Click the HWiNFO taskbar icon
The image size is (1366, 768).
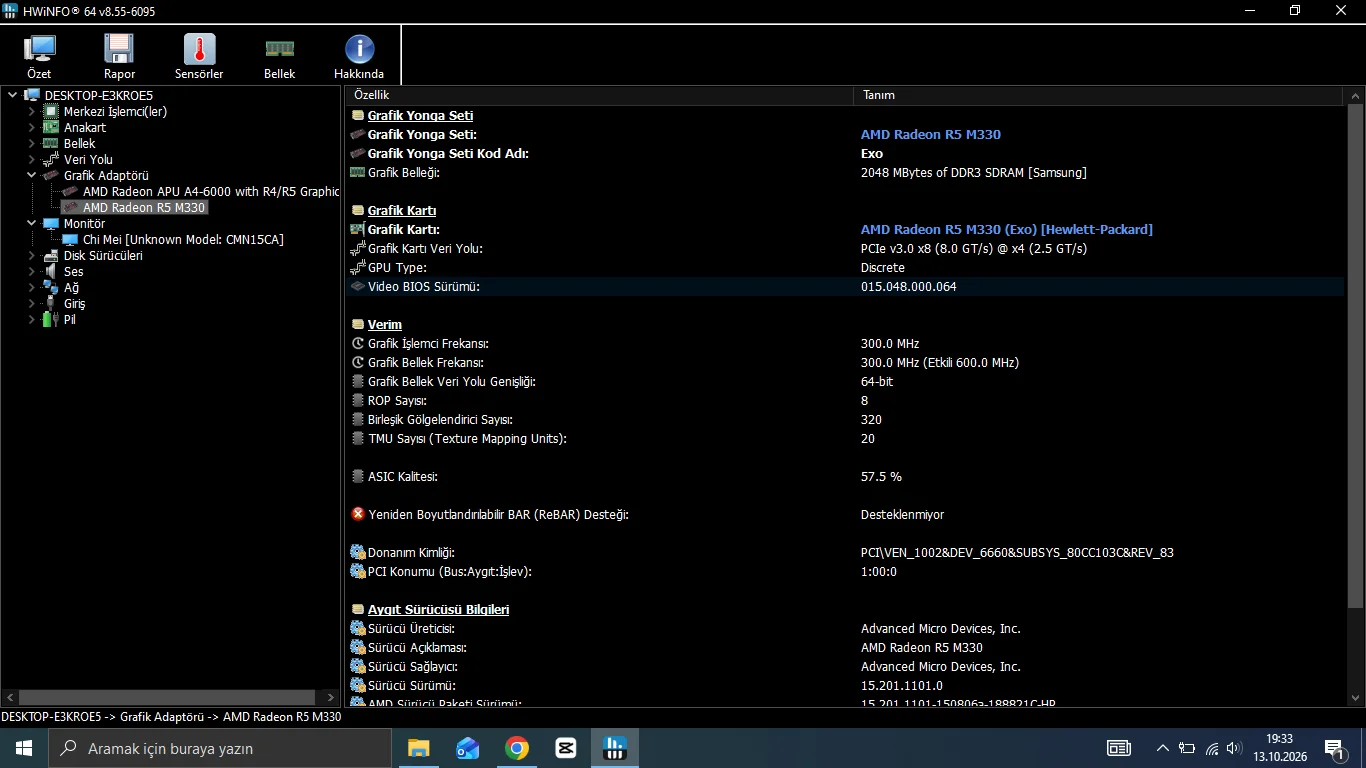tap(614, 748)
